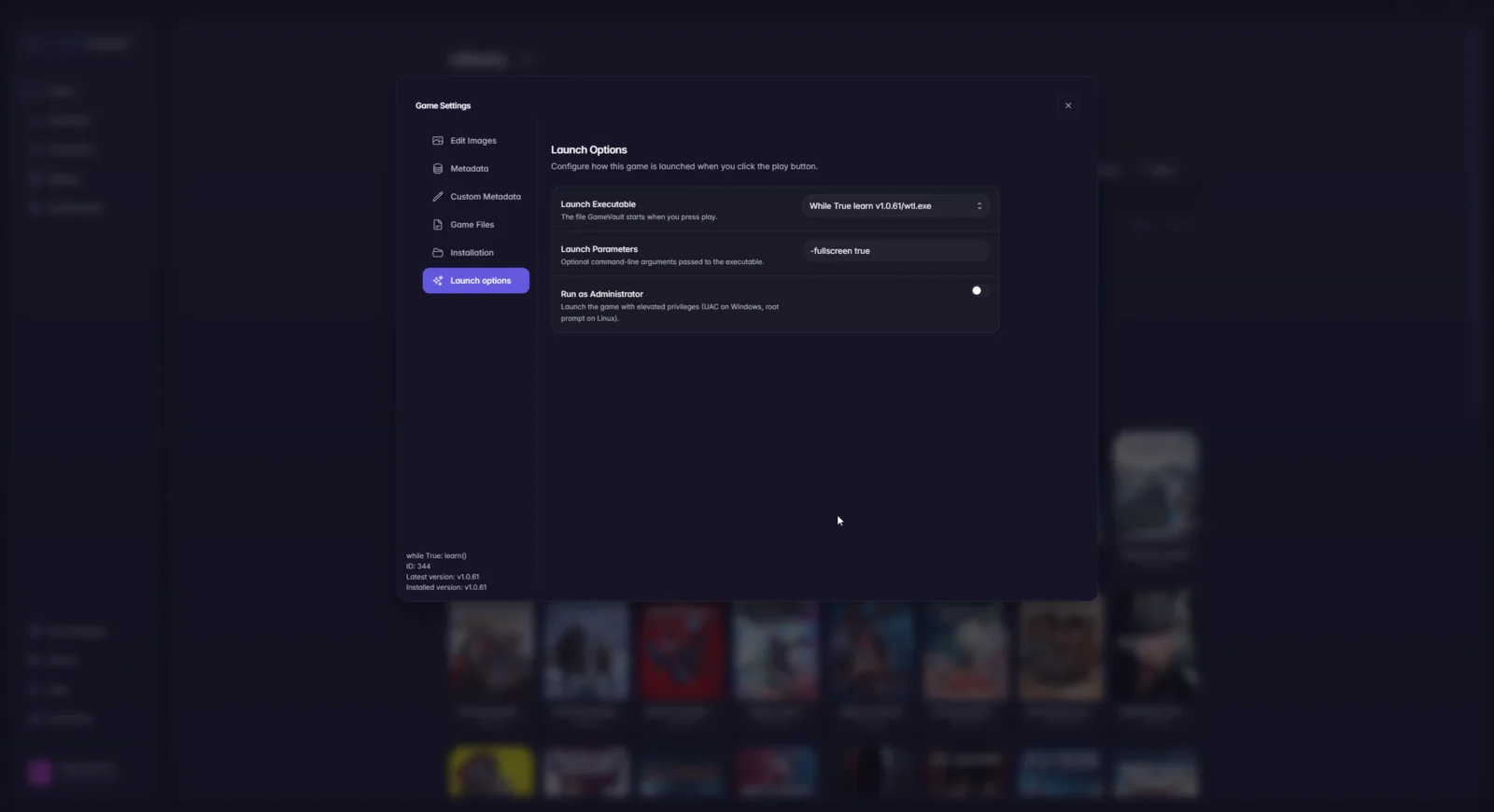Click the Custom Metadata pencil icon

click(x=437, y=197)
